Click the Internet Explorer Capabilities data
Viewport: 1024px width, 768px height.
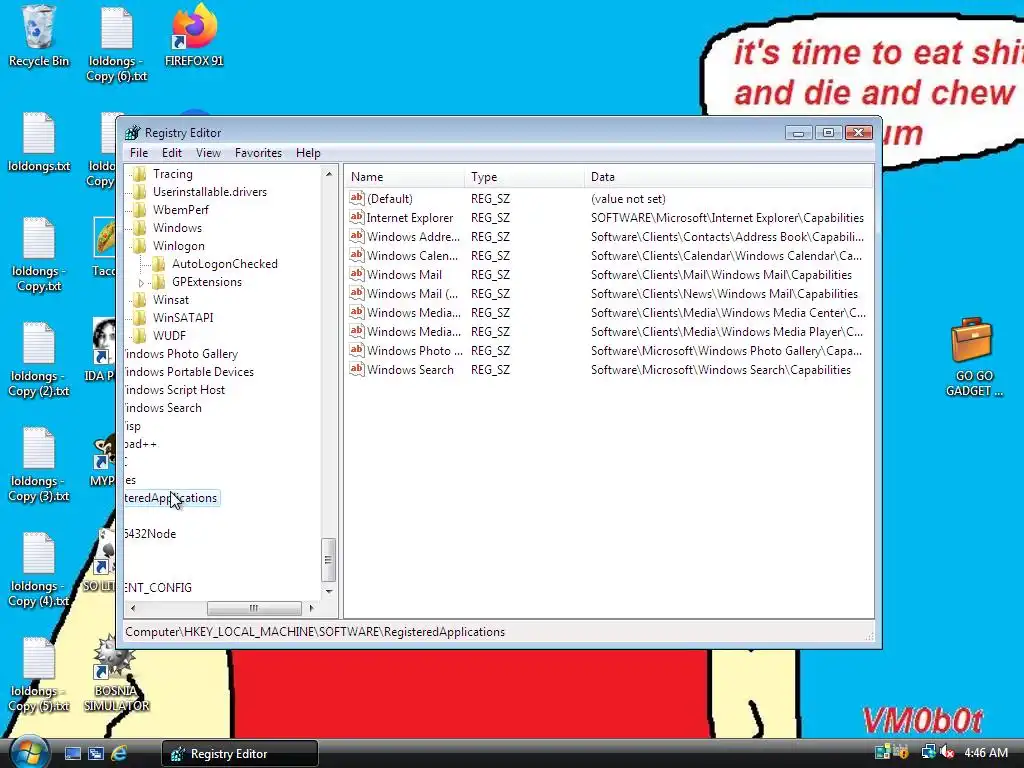[x=727, y=218]
